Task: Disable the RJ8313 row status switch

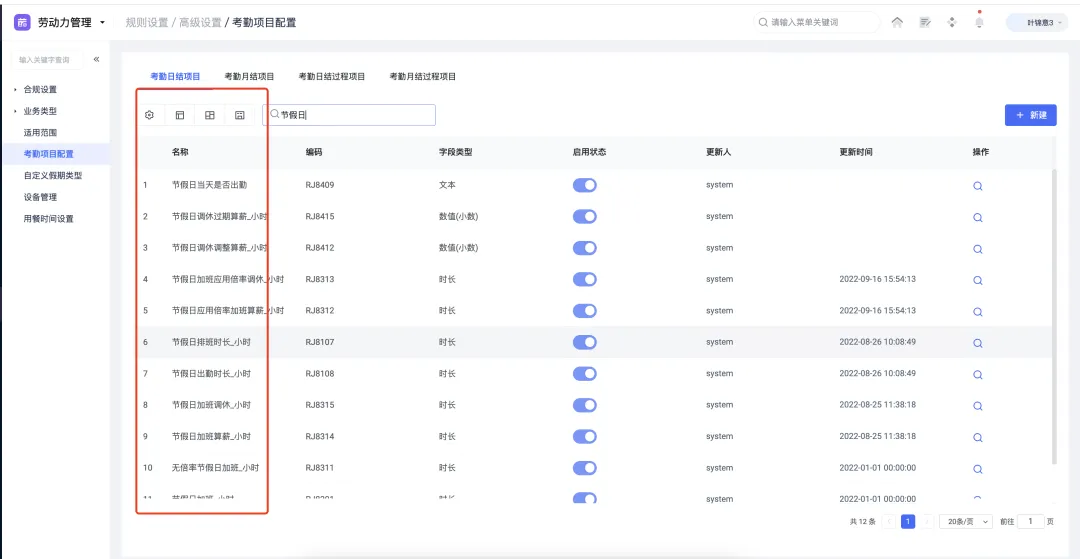Action: [x=584, y=279]
